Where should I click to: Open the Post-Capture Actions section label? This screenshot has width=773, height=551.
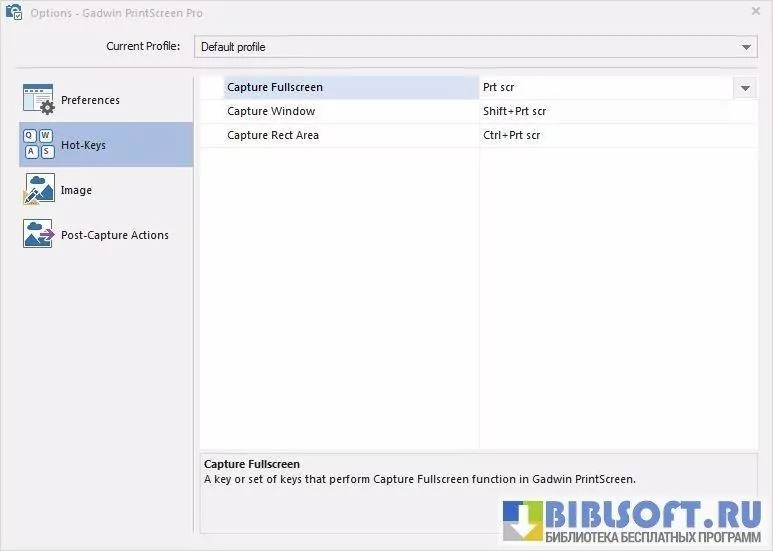(114, 235)
